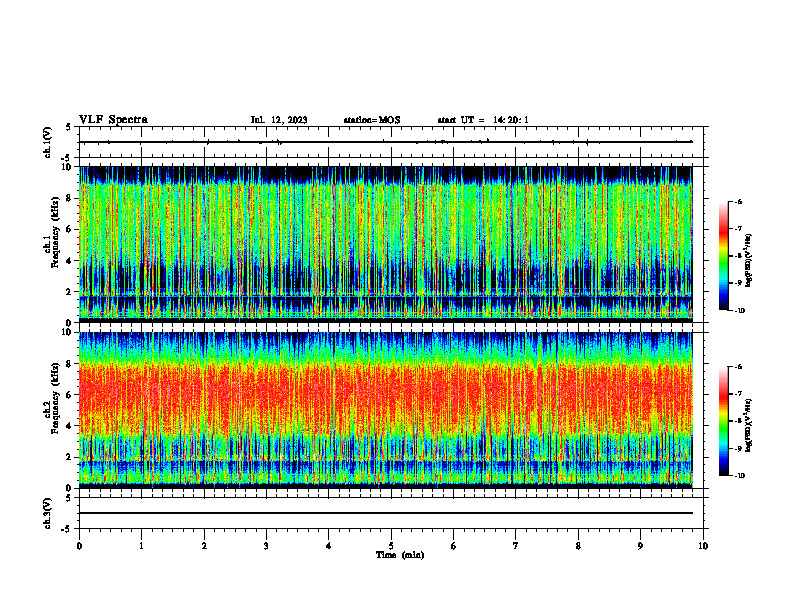792x612 pixels.
Task: Click time axis tick label "0"
Action: pyautogui.click(x=79, y=546)
